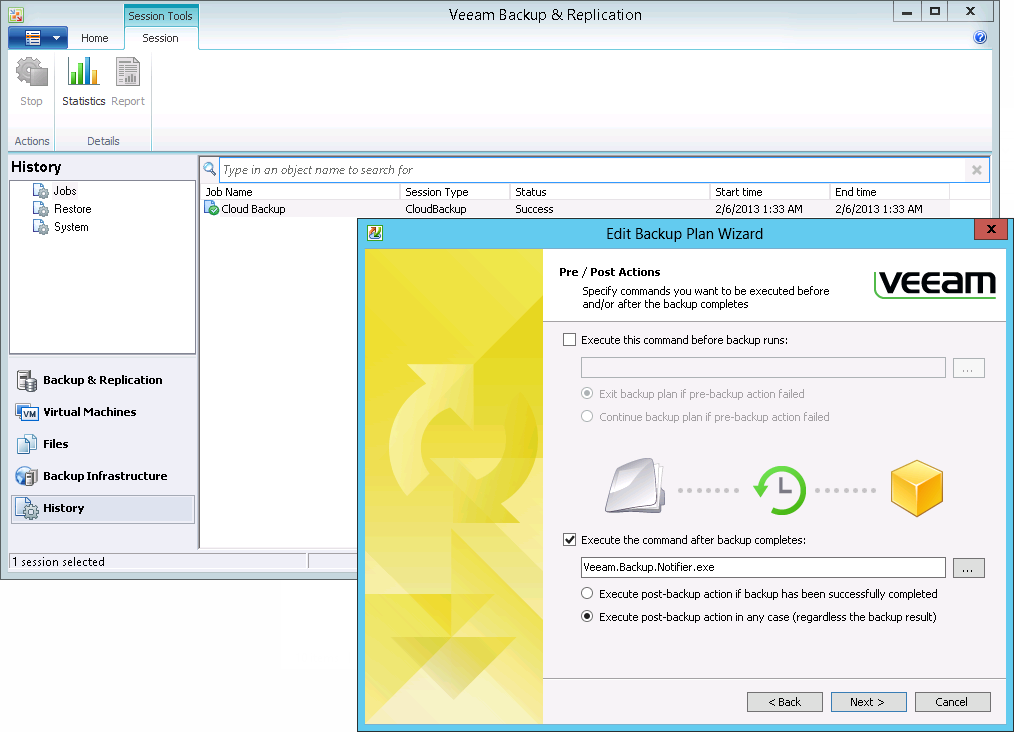This screenshot has width=1014, height=732.
Task: Click the Virtual Machines VM icon
Action: pos(27,412)
